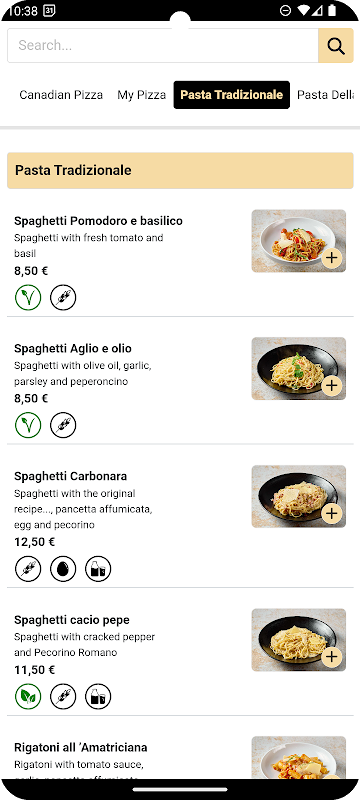
Task: Tap milk allergen icon under Spaghetti Carbonara
Action: (x=98, y=569)
